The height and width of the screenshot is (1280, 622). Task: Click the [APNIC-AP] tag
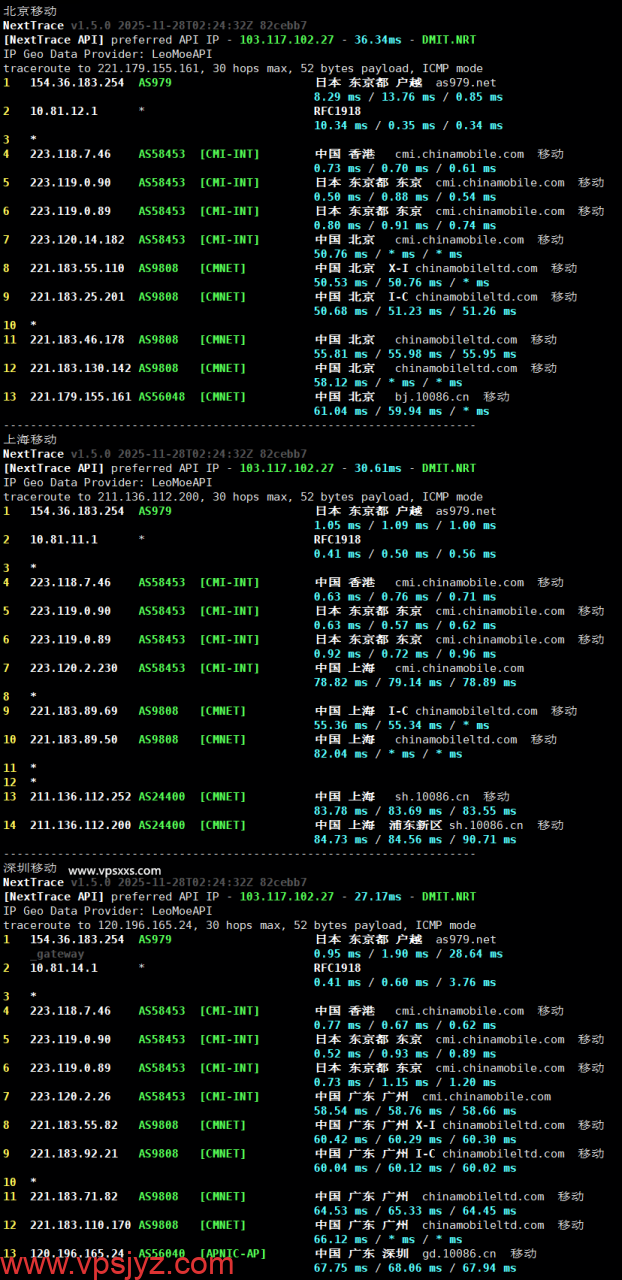233,1254
